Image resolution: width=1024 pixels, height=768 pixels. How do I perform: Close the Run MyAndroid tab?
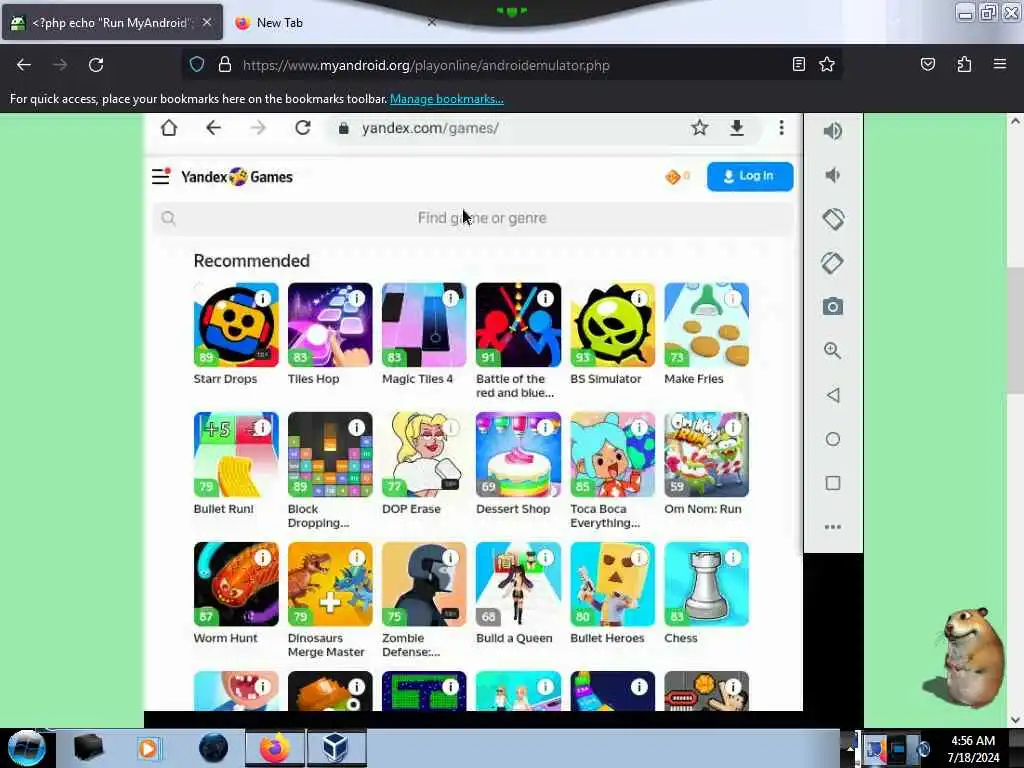(207, 22)
